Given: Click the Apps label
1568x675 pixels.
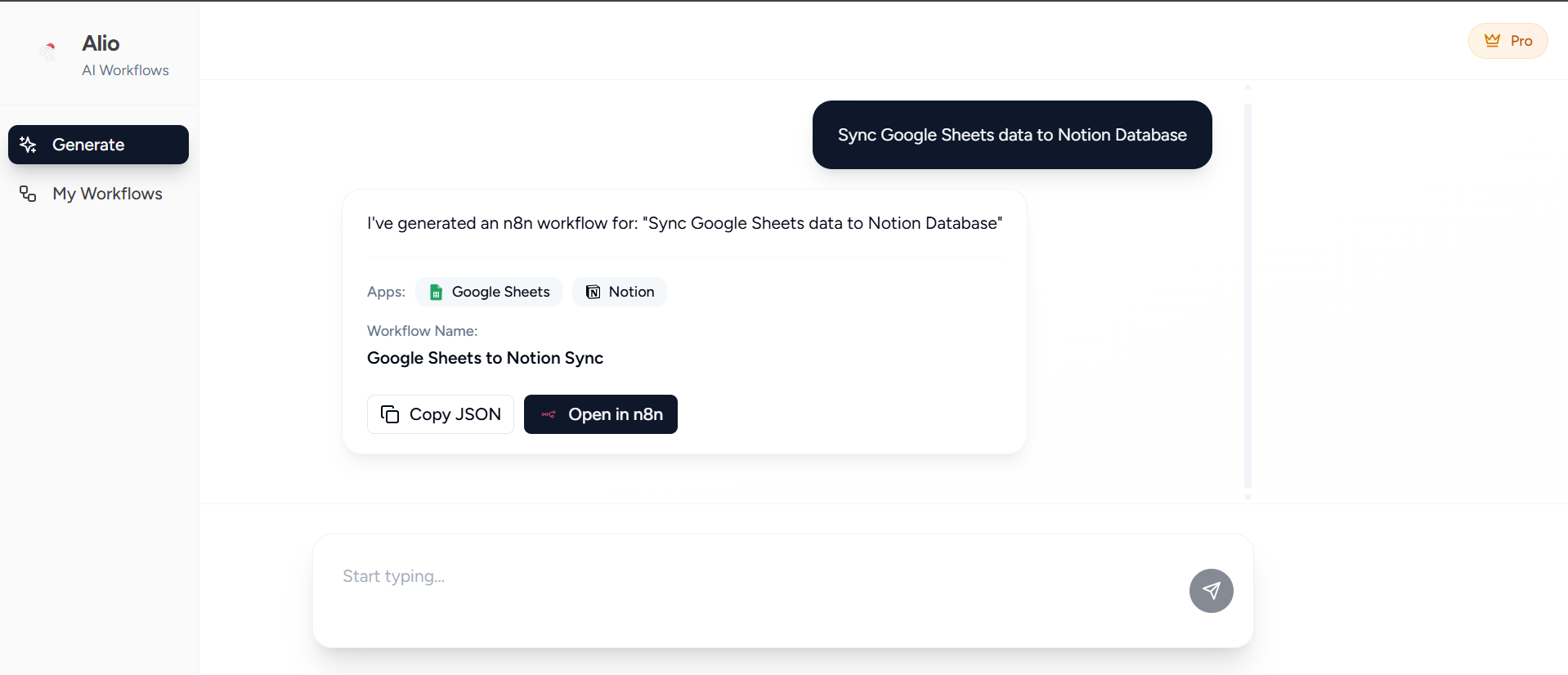Looking at the screenshot, I should pos(386,292).
